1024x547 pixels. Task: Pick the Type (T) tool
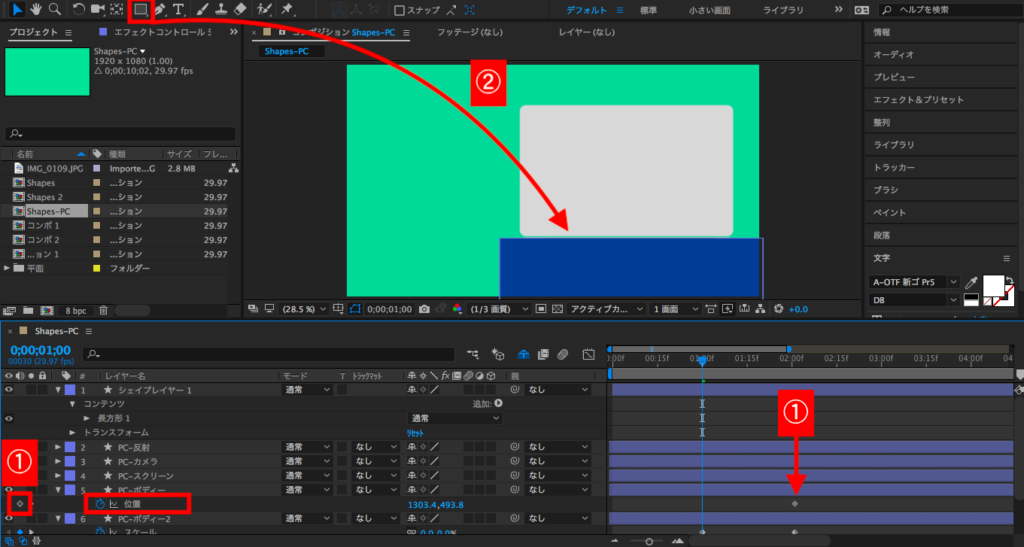coord(178,10)
